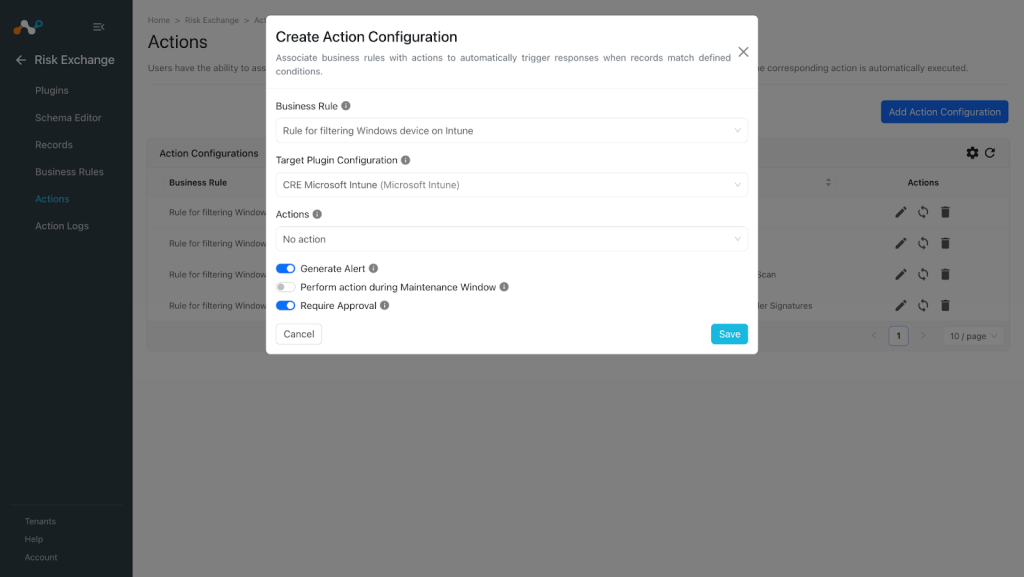Go to Action Logs in sidebar
Image resolution: width=1024 pixels, height=577 pixels.
62,226
